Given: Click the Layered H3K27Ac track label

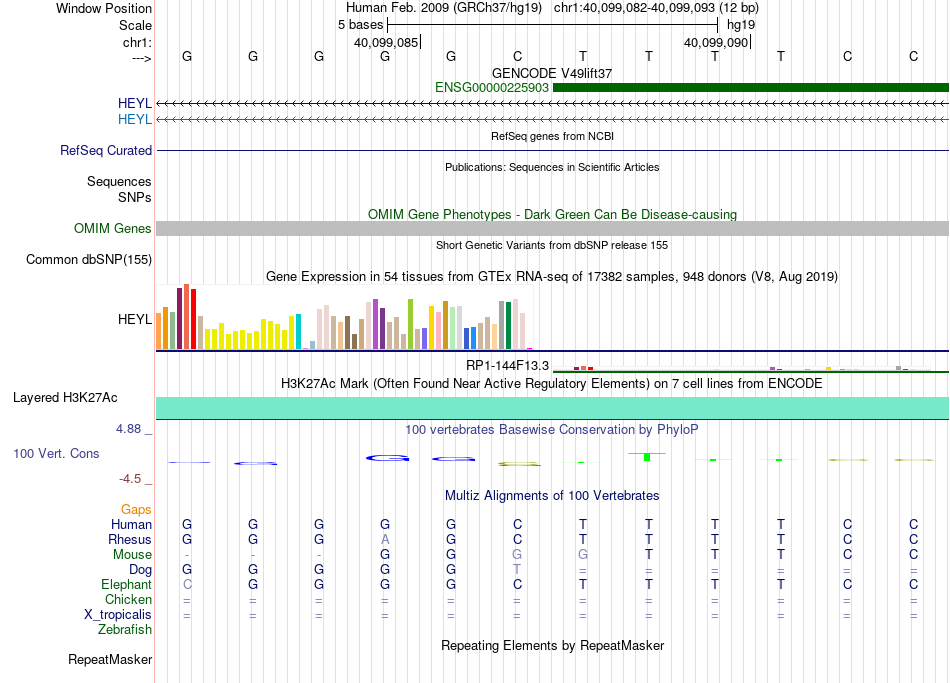Looking at the screenshot, I should (x=65, y=398).
